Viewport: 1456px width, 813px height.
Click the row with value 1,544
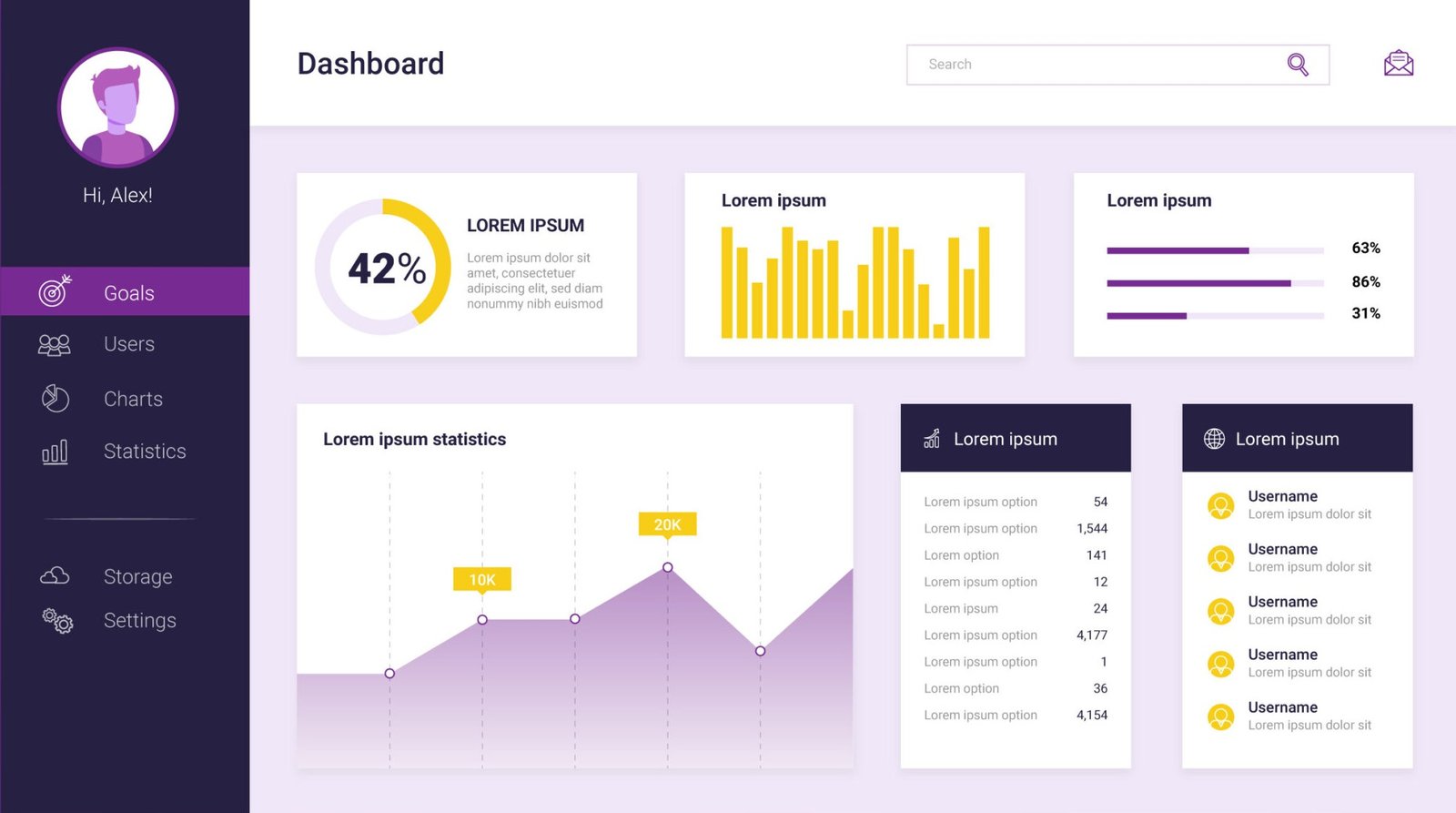pyautogui.click(x=1015, y=529)
